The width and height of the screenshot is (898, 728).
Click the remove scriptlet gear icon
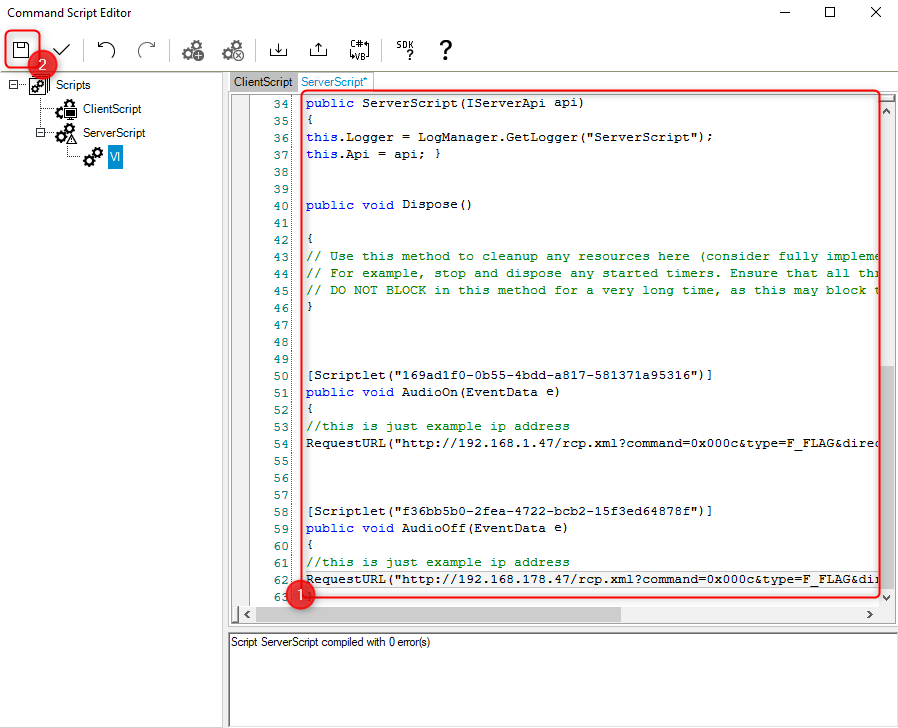click(x=233, y=49)
